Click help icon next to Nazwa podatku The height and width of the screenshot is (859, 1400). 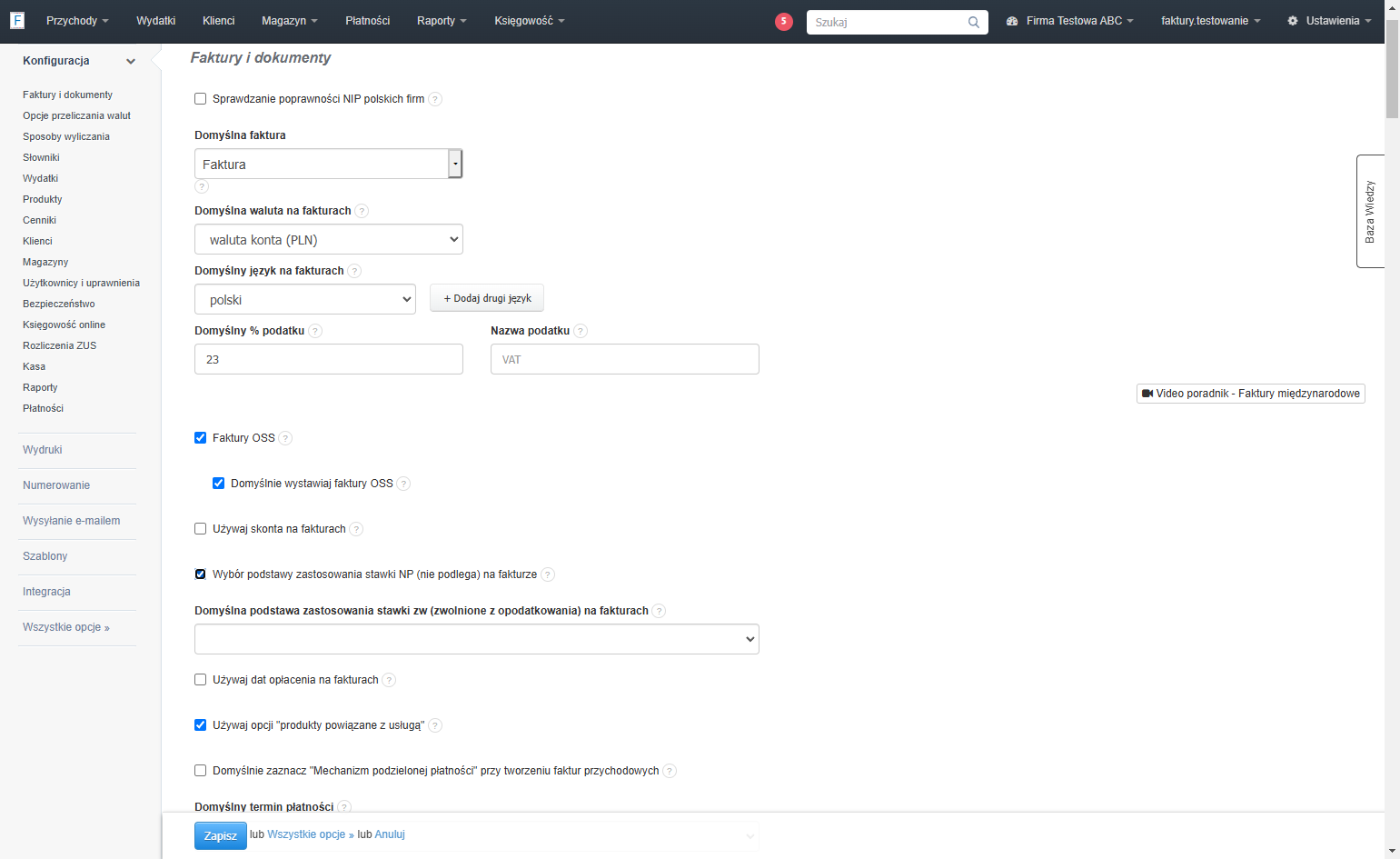(581, 331)
